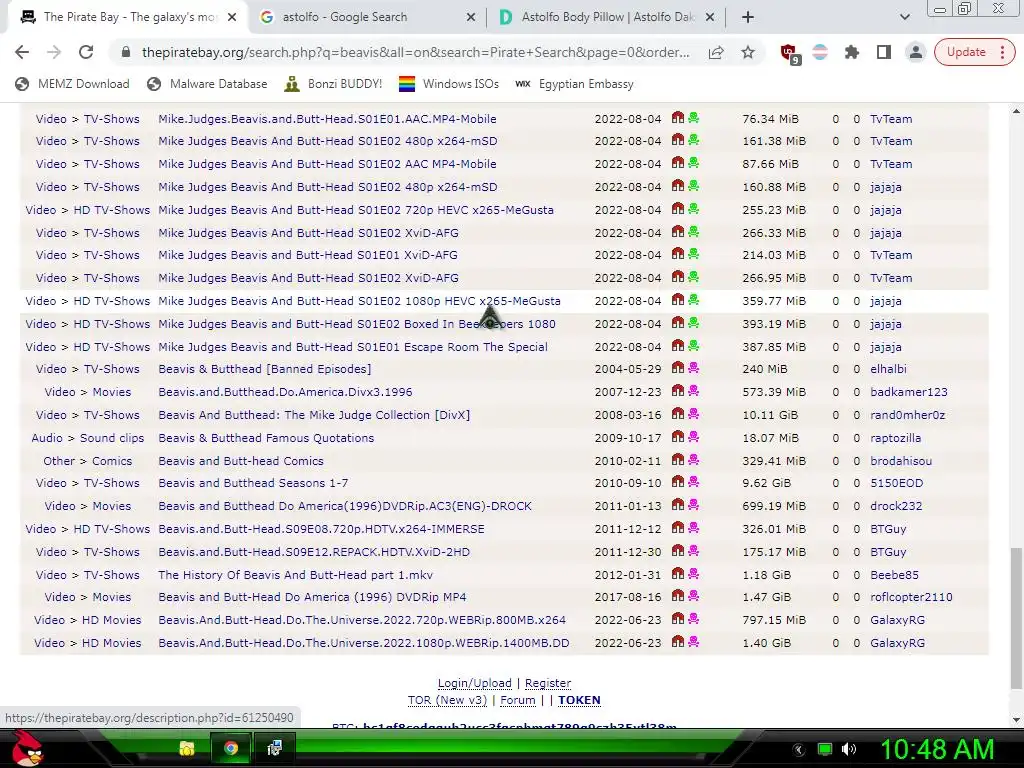This screenshot has width=1024, height=768.
Task: Open the ad blocker shield extension
Action: pos(789,52)
